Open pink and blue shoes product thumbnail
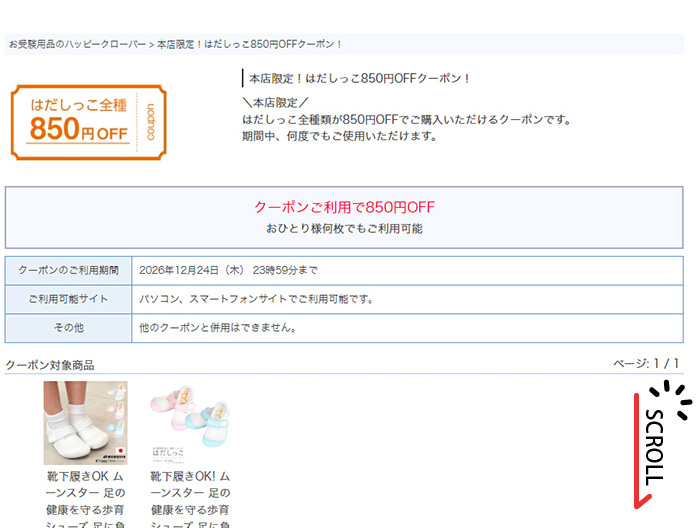Image resolution: width=700 pixels, height=528 pixels. [x=190, y=423]
